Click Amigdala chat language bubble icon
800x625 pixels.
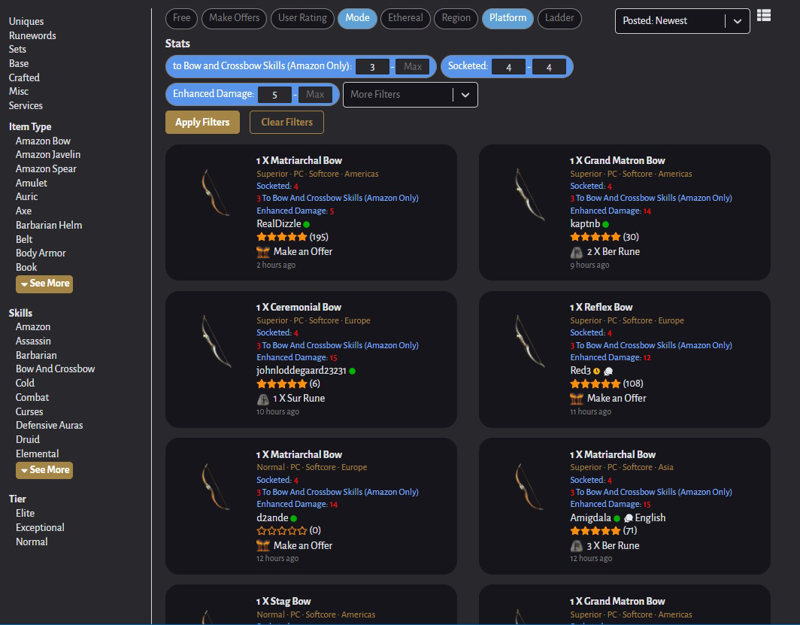[x=629, y=518]
